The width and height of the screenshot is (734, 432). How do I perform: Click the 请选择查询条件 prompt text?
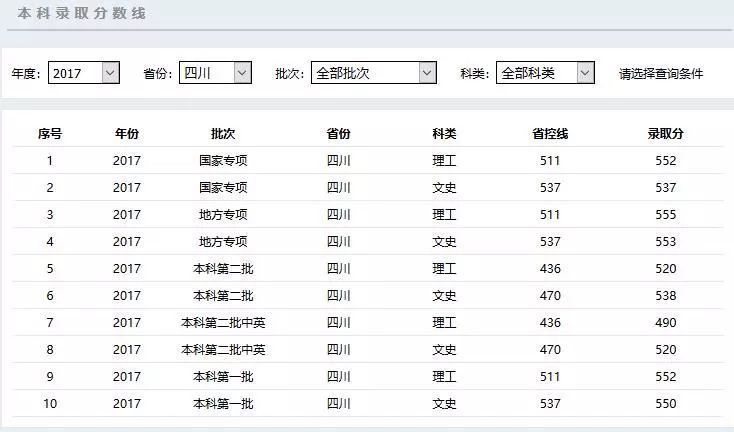click(x=660, y=74)
